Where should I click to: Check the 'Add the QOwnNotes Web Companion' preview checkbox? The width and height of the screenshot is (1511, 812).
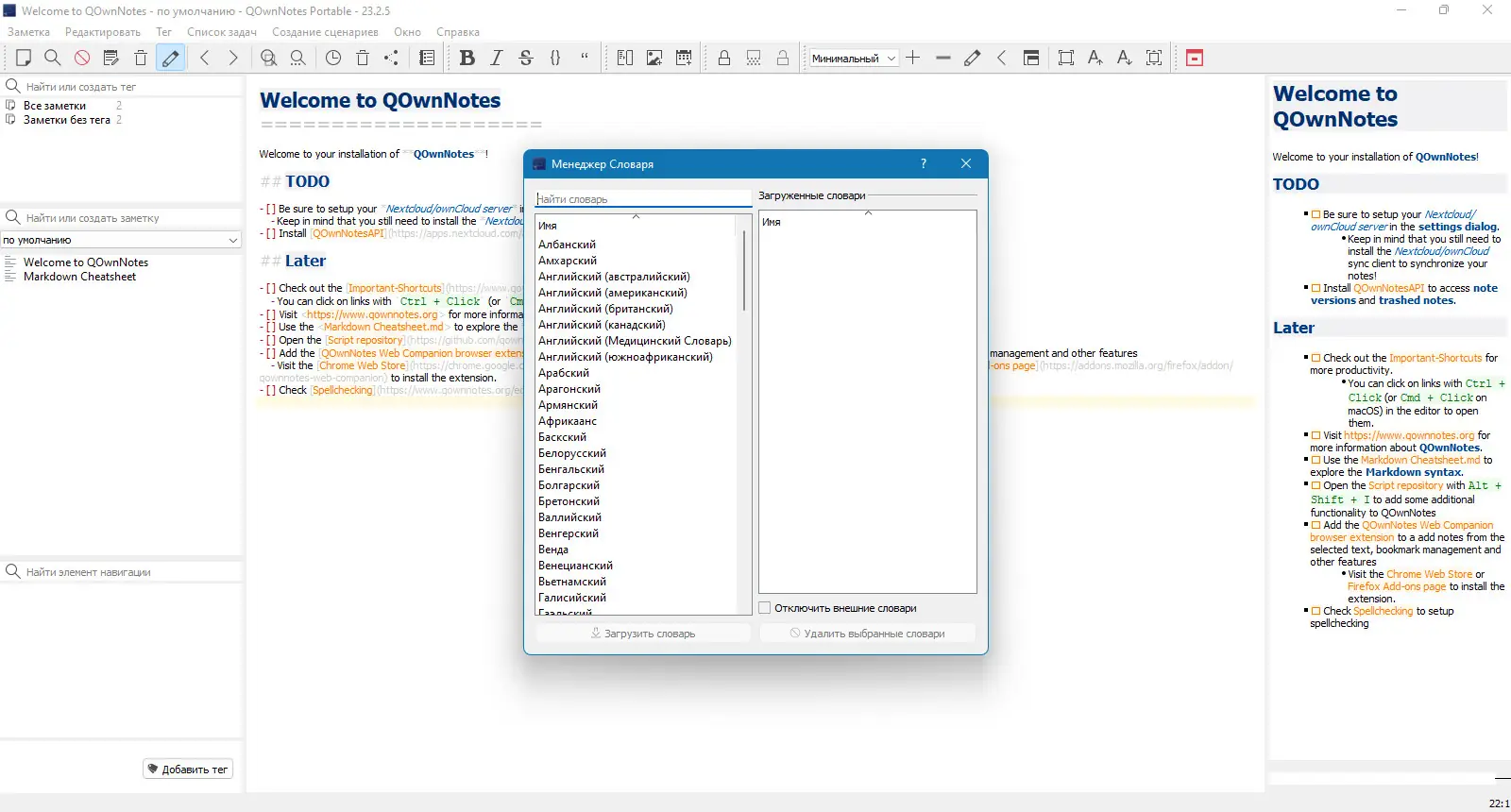[1316, 525]
